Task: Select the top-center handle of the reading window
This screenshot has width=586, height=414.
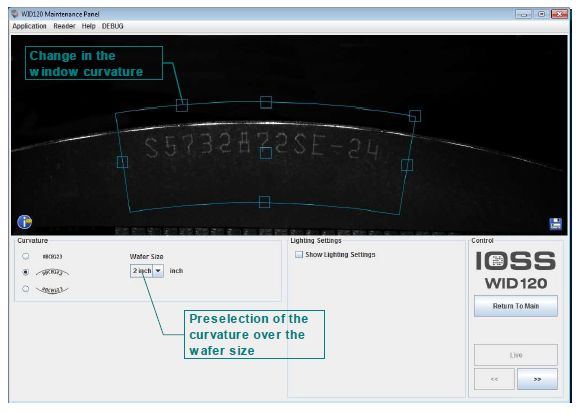Action: coord(266,102)
